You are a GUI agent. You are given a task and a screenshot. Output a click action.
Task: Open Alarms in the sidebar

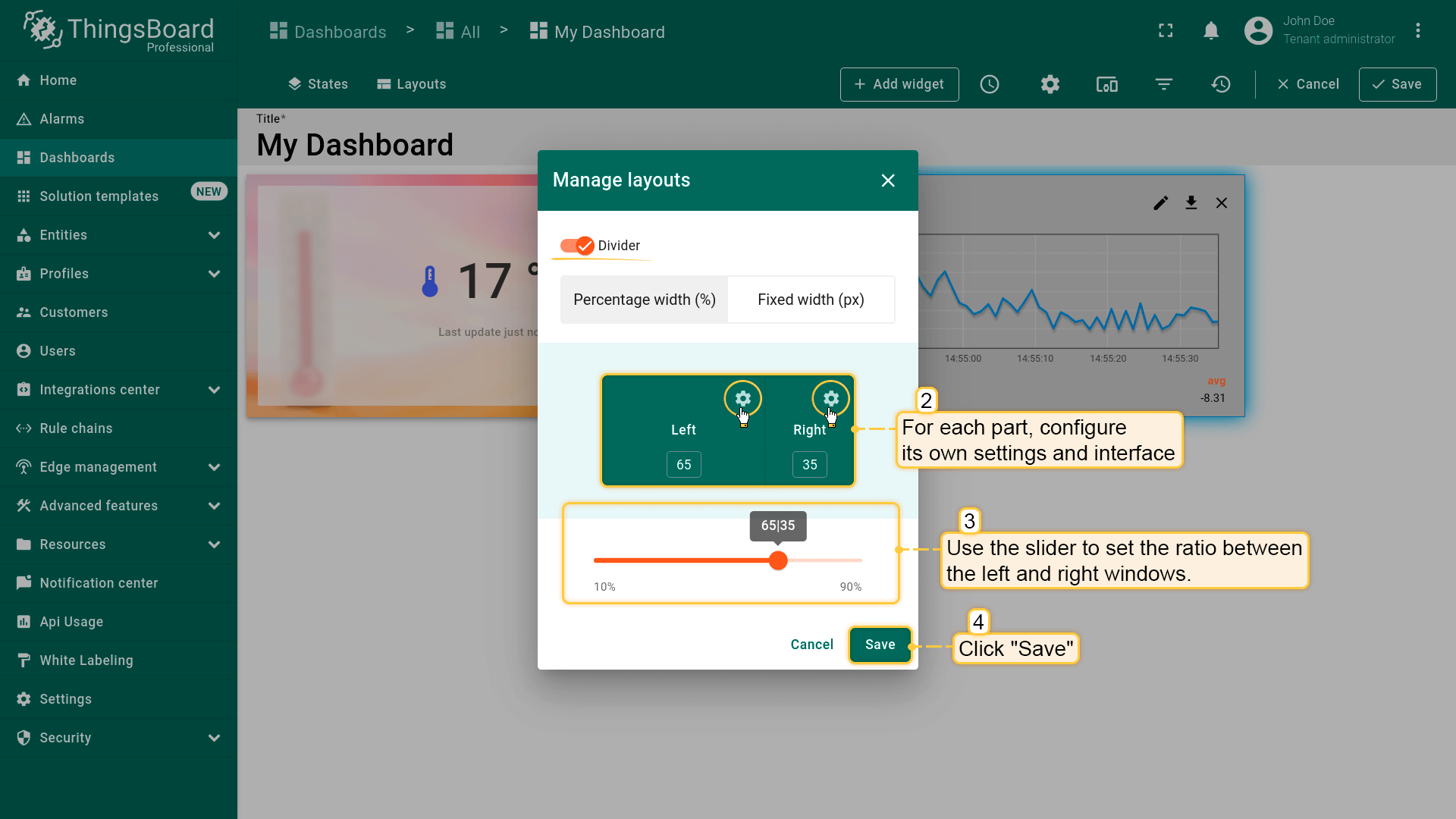click(x=118, y=119)
